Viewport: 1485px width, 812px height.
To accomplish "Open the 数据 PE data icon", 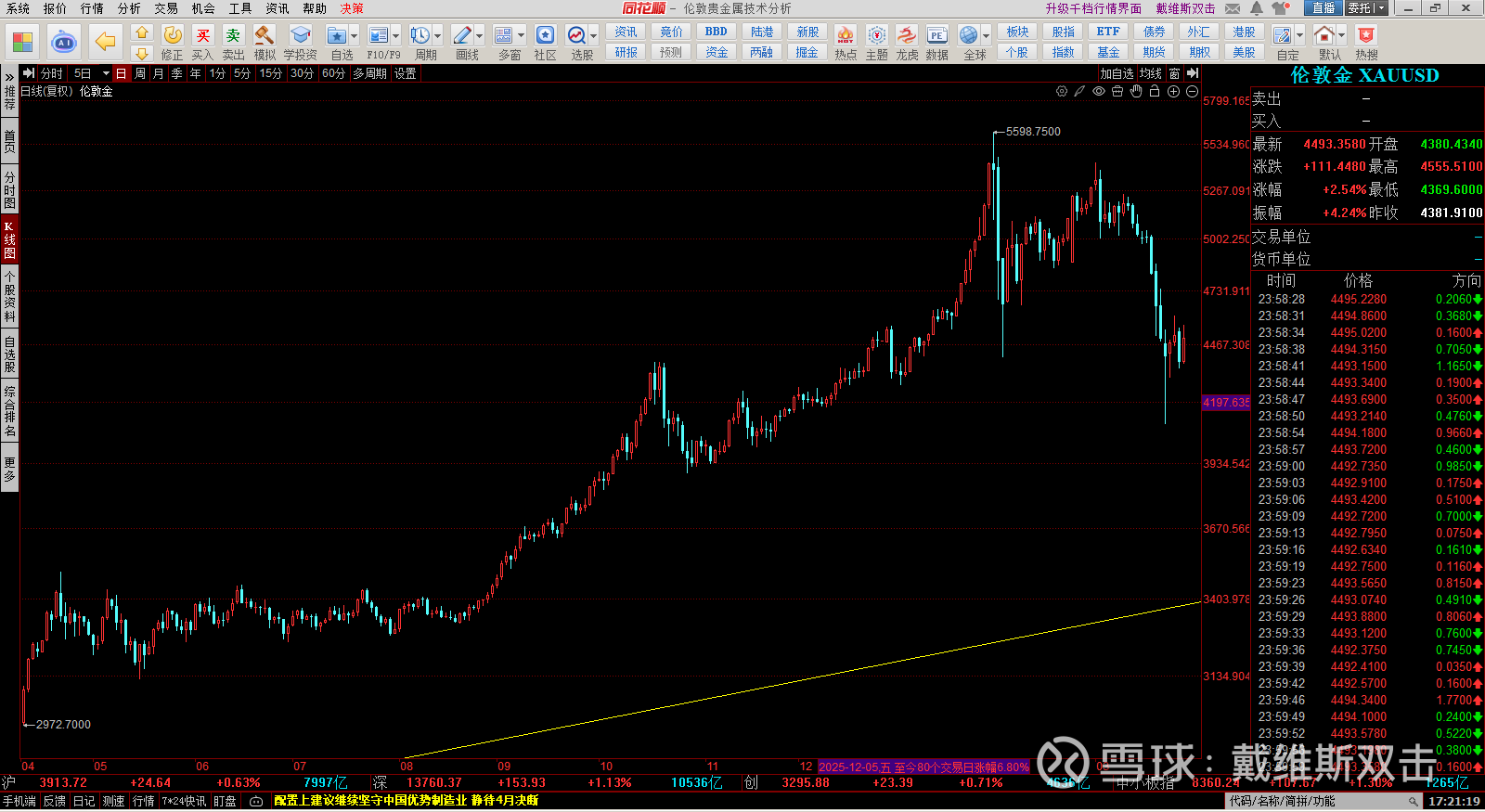I will [937, 35].
